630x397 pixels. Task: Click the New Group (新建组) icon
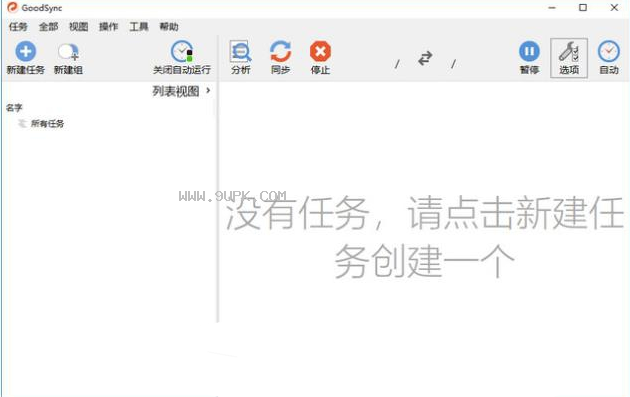(x=68, y=52)
